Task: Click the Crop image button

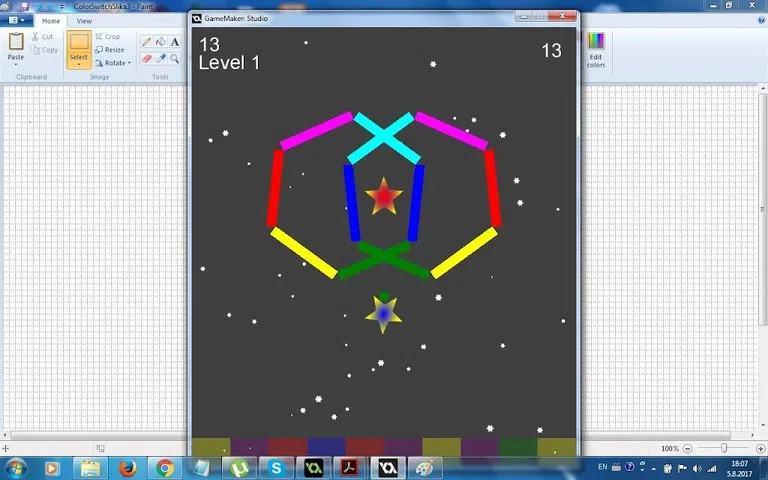Action: tap(107, 37)
